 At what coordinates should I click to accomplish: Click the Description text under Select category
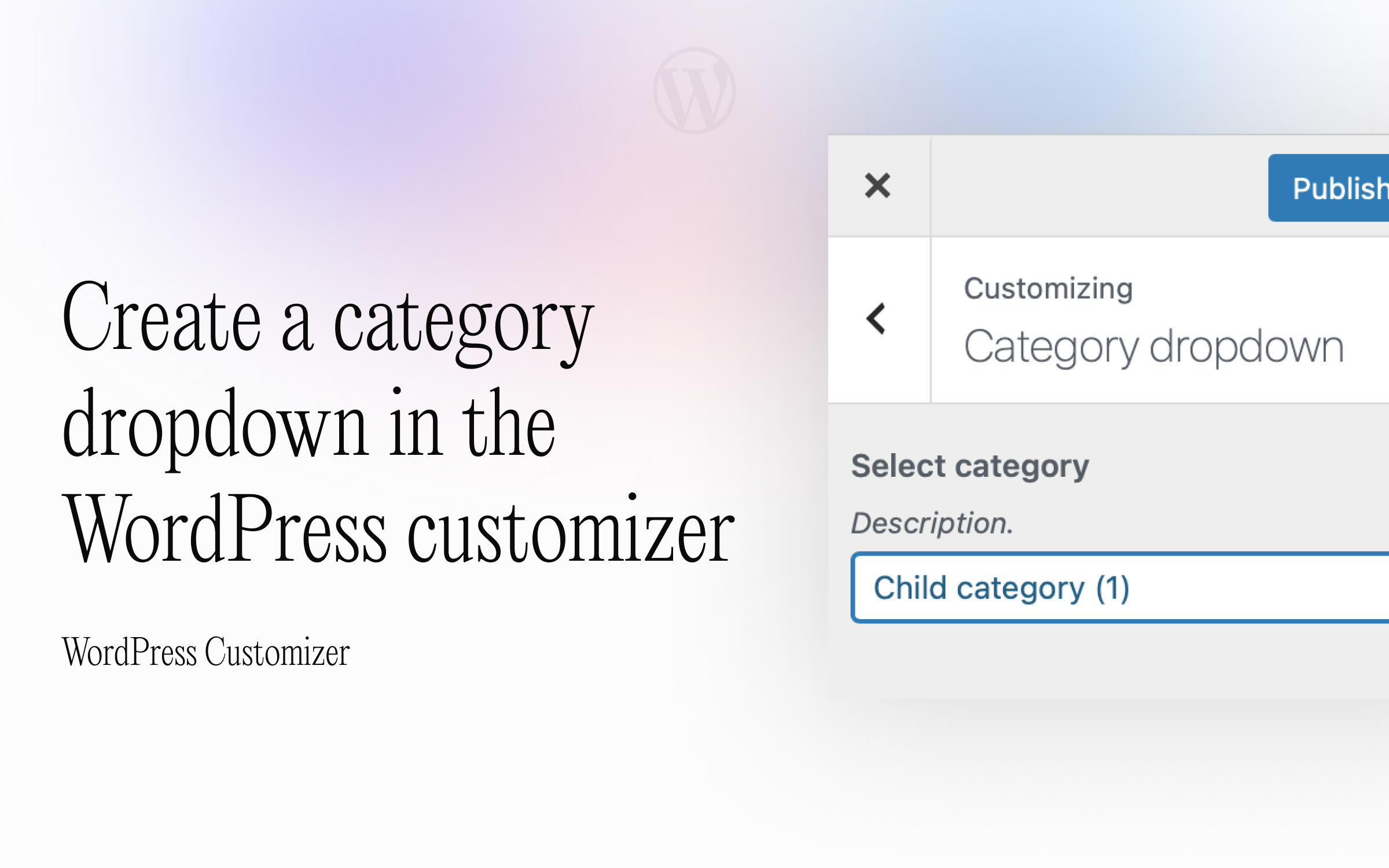point(932,522)
